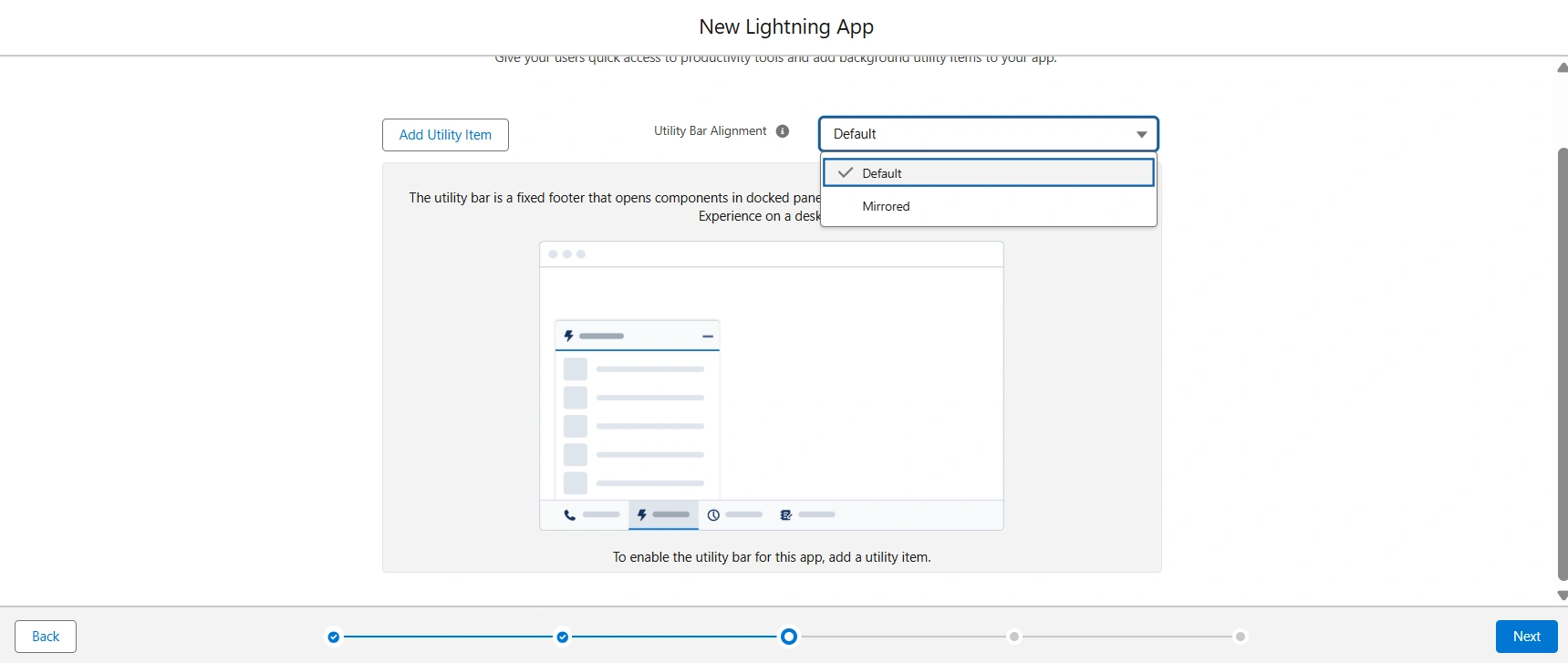Click the fifth progress step marker
The width and height of the screenshot is (1568, 663).
click(1241, 637)
